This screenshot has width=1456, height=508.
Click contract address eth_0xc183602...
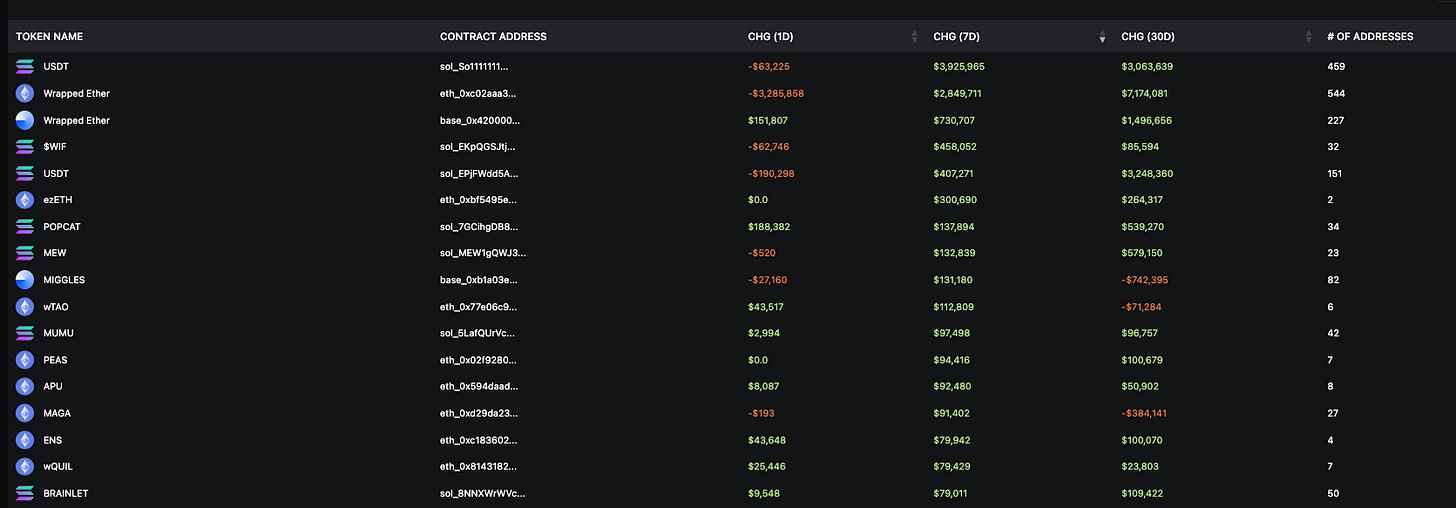[478, 440]
